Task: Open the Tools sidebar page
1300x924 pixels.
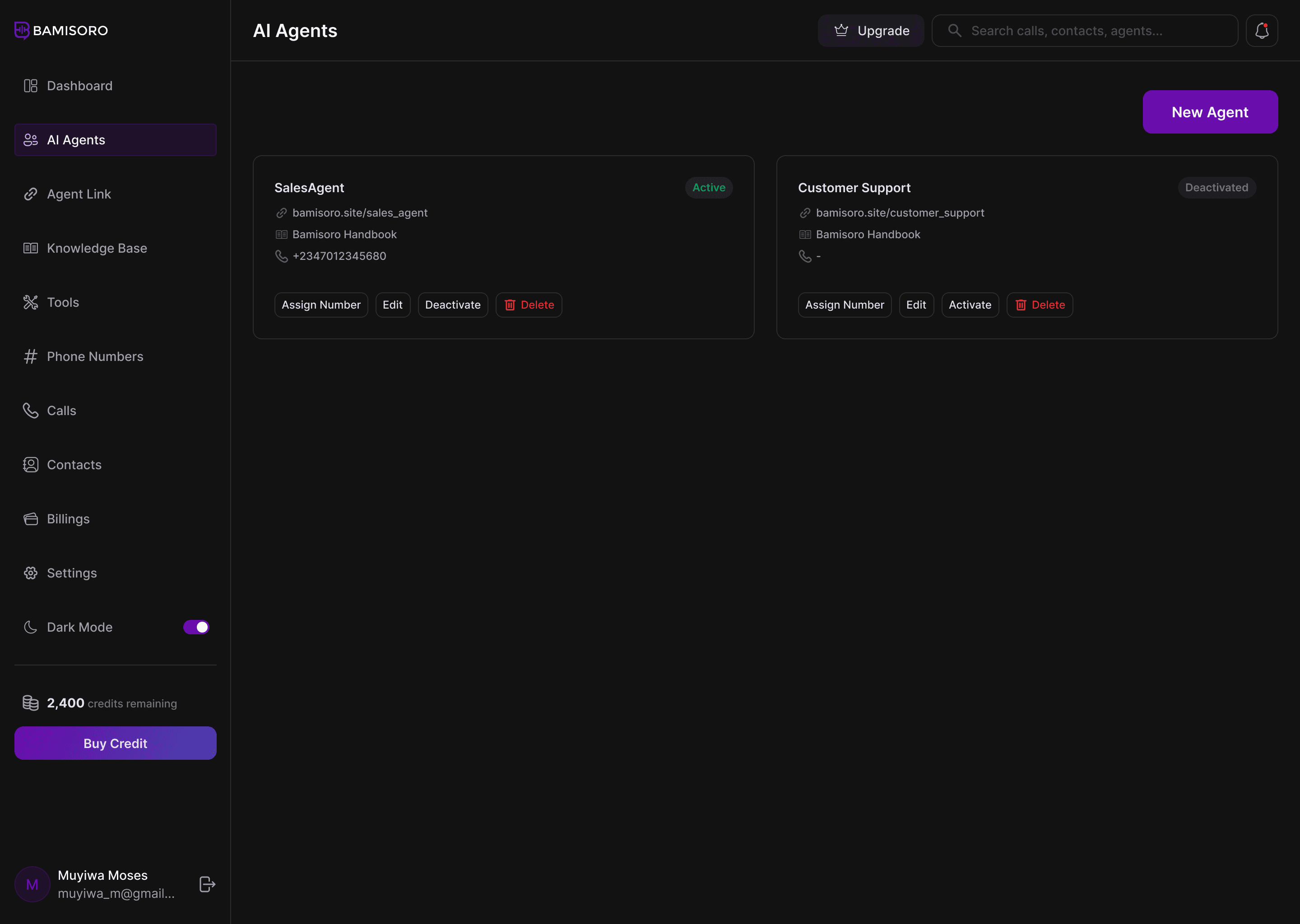Action: click(x=63, y=302)
